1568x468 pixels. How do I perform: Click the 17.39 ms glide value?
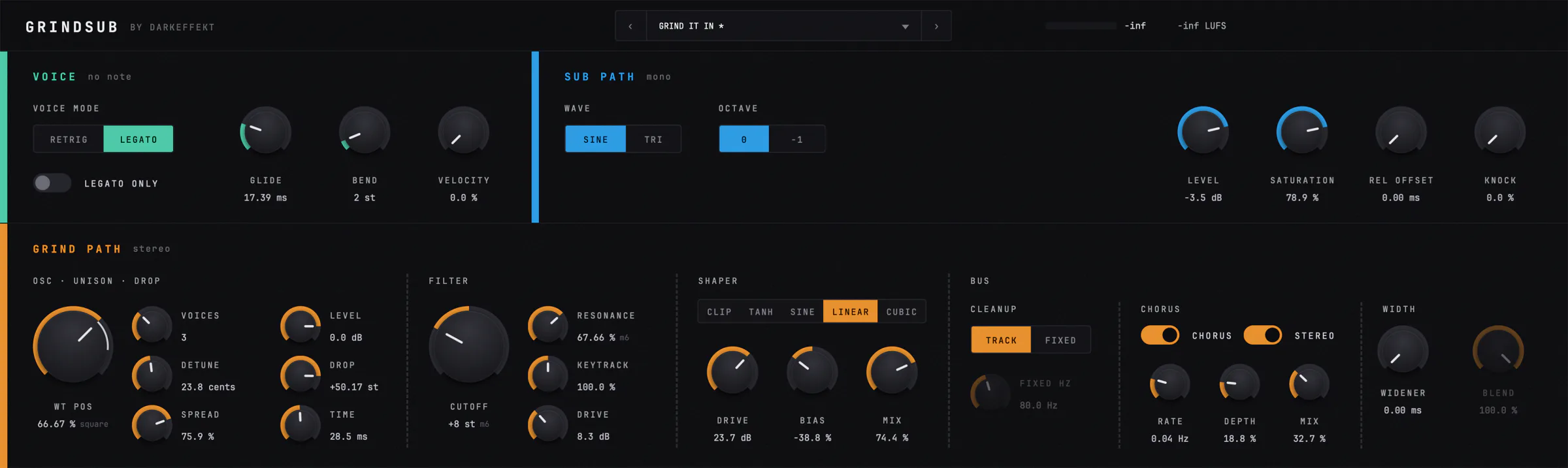tap(265, 198)
